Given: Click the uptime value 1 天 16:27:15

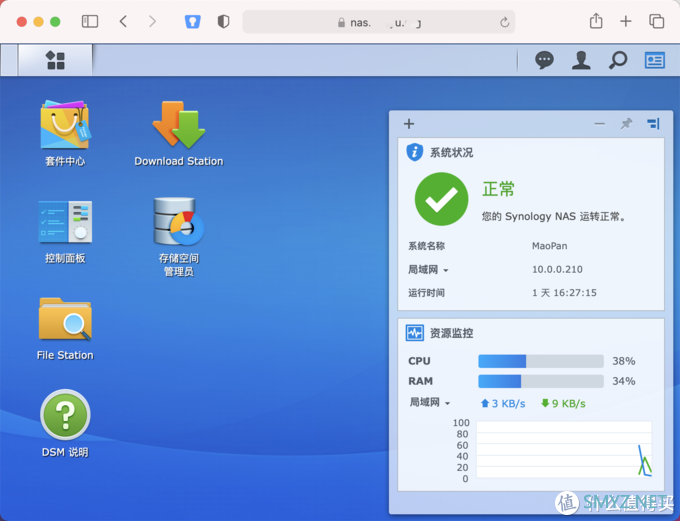Looking at the screenshot, I should tap(564, 293).
